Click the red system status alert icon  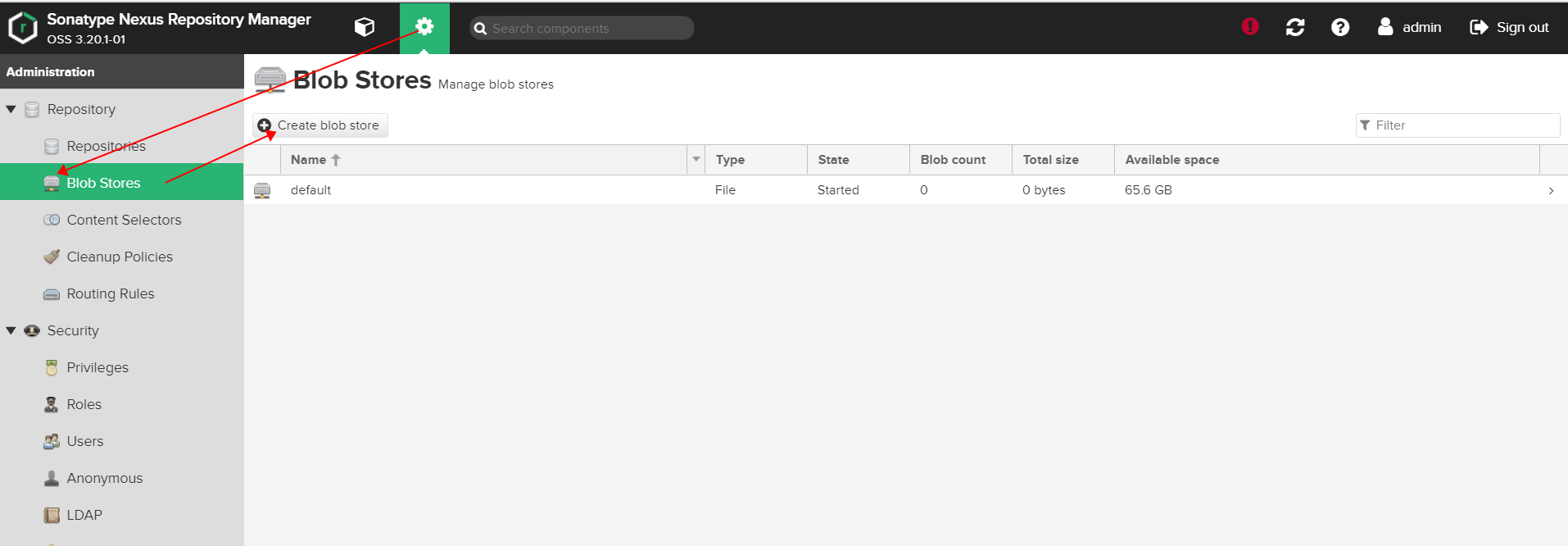click(x=1250, y=26)
